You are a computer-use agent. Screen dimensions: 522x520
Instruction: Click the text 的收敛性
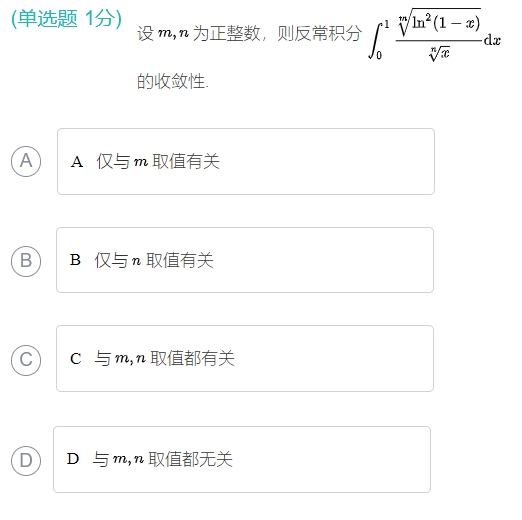click(173, 81)
